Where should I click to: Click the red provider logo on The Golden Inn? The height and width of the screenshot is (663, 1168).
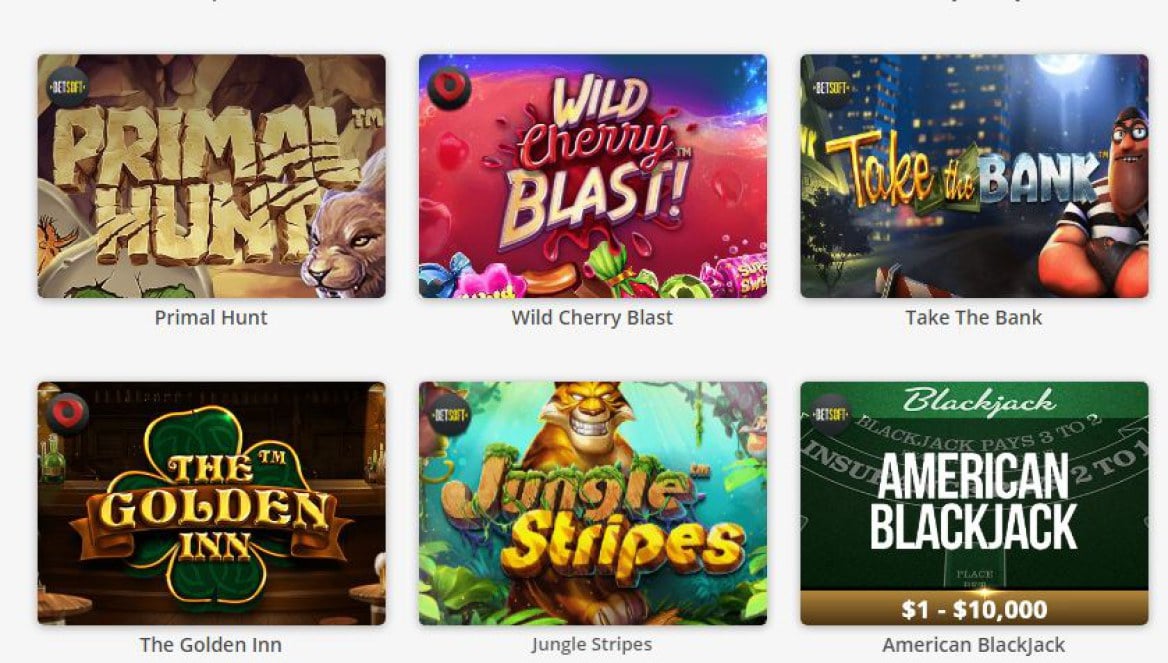coord(68,414)
